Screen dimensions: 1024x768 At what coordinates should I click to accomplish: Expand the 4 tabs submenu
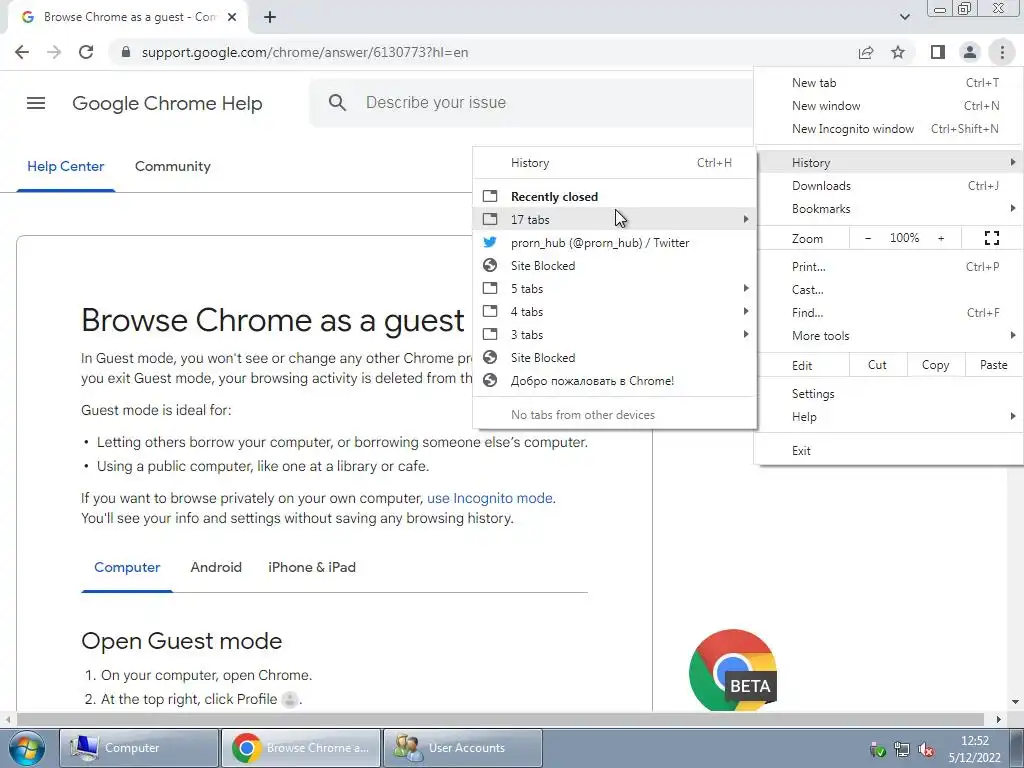615,312
